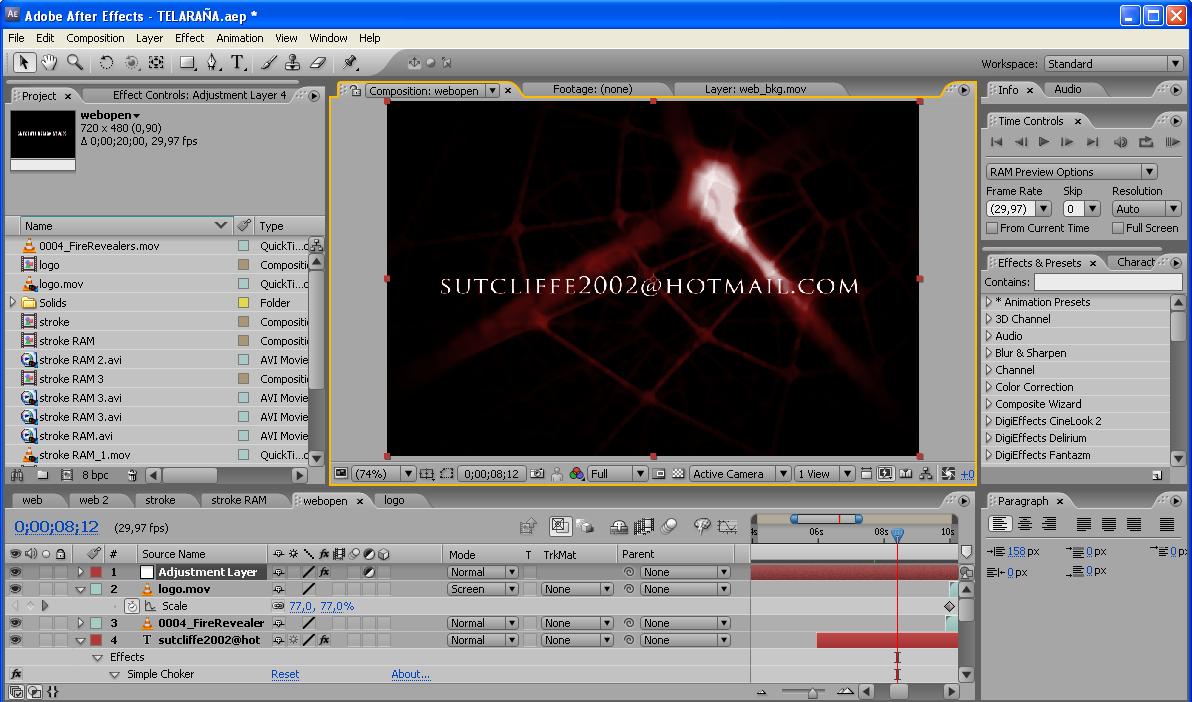The image size is (1192, 702).
Task: Click the Play button in Time Controls
Action: tap(1044, 141)
